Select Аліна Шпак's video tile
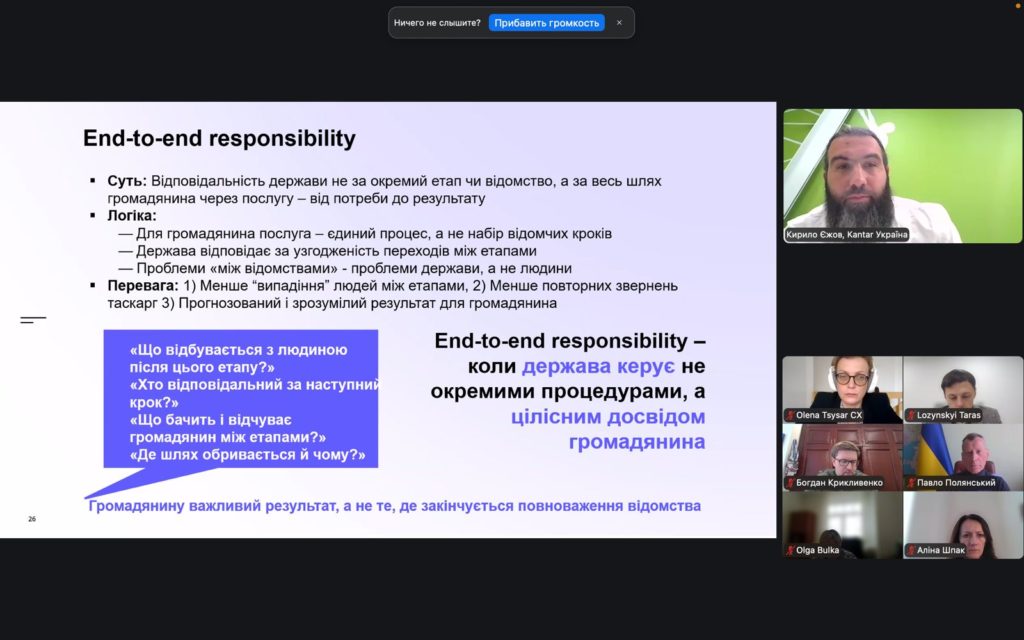 point(962,520)
